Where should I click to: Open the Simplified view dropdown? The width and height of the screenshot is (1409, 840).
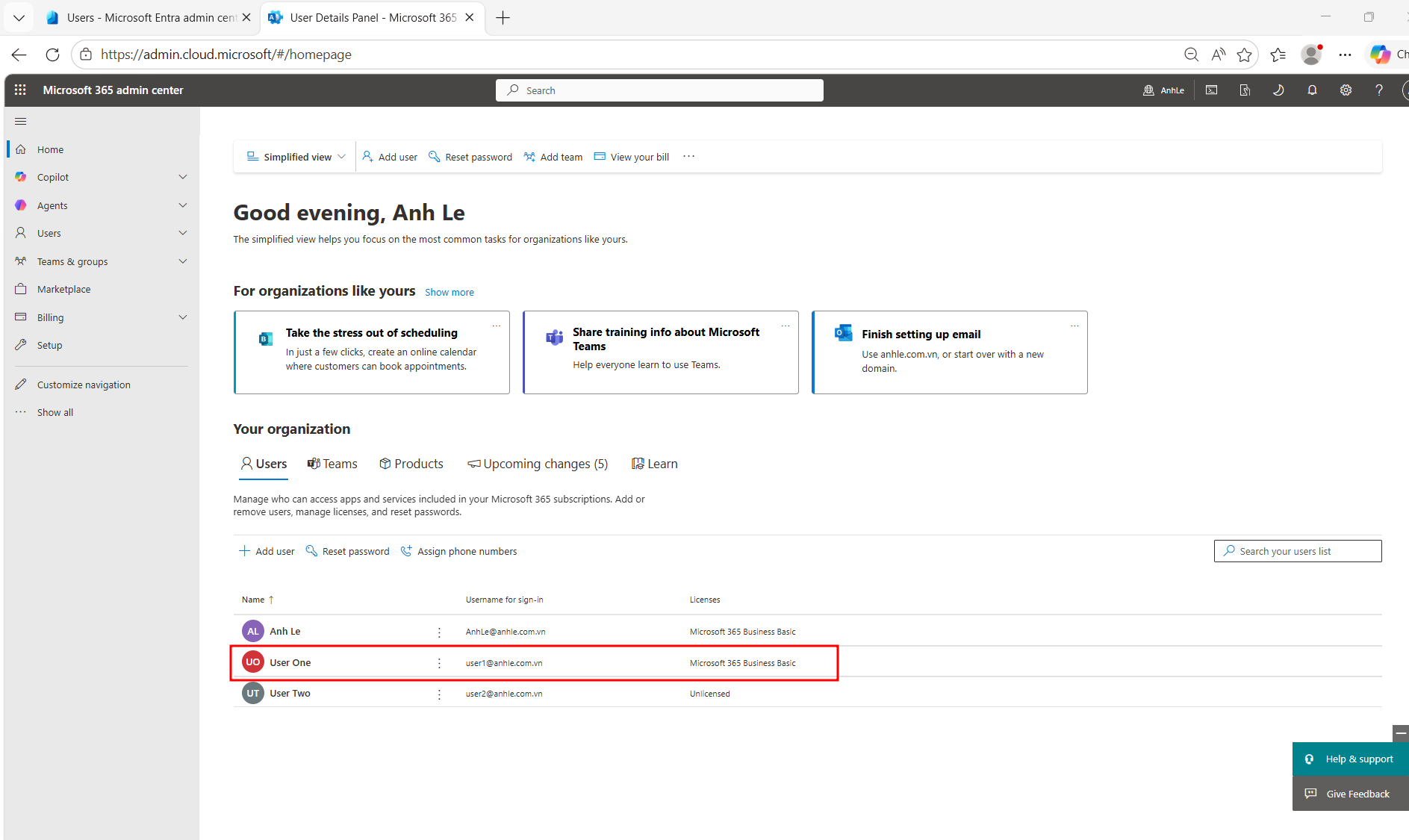coord(296,157)
